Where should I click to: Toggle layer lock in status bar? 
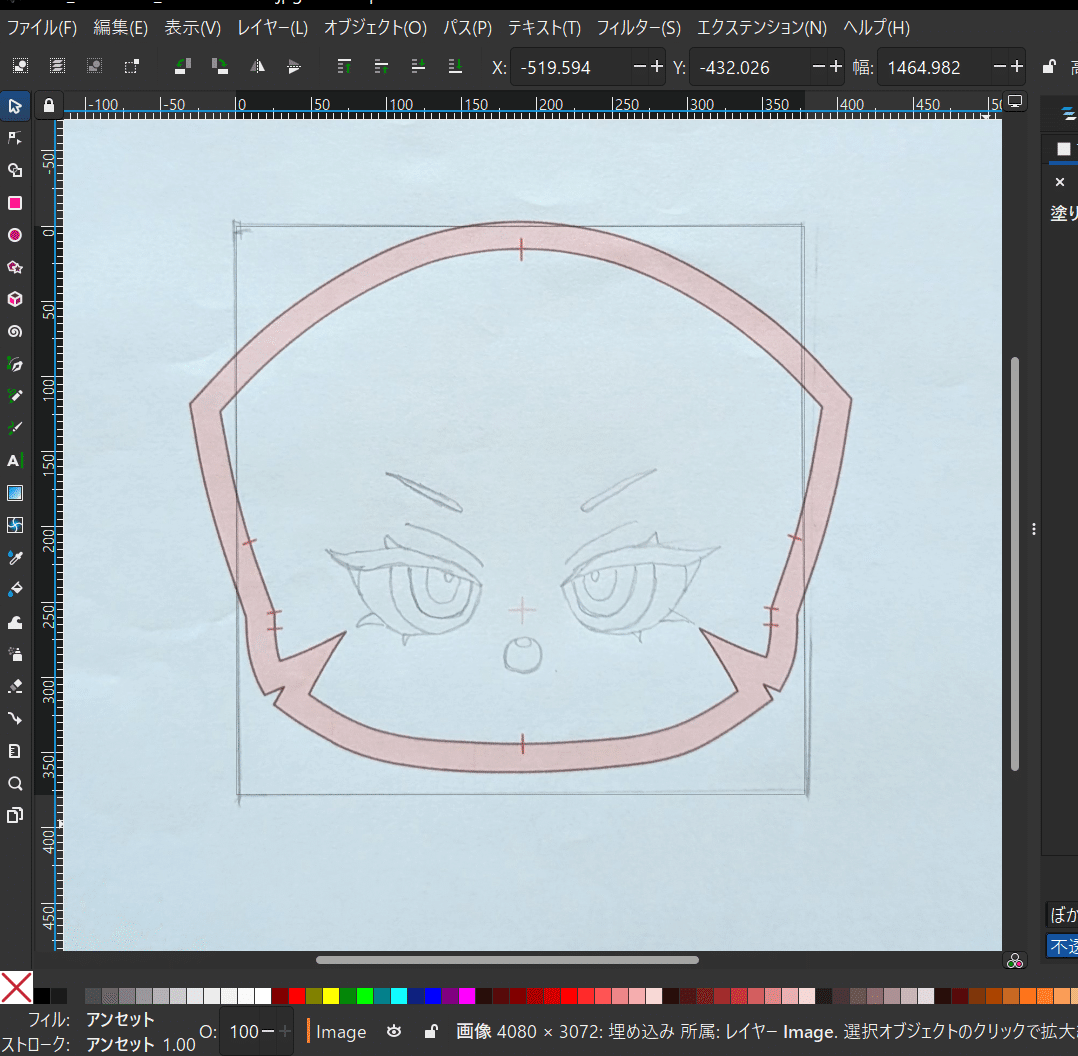tap(431, 1031)
